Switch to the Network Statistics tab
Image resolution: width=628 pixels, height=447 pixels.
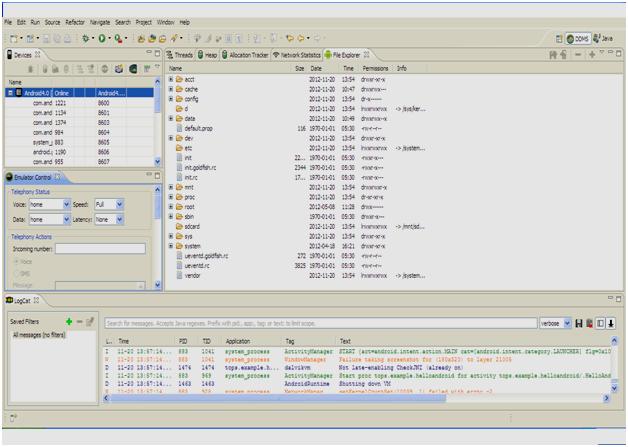coord(296,55)
